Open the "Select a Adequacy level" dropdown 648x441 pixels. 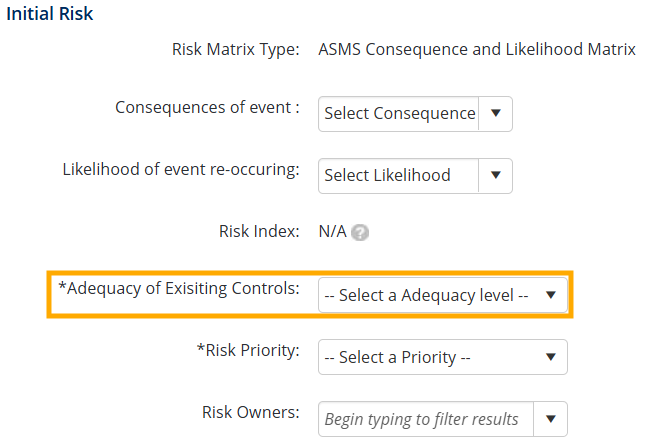tap(442, 296)
